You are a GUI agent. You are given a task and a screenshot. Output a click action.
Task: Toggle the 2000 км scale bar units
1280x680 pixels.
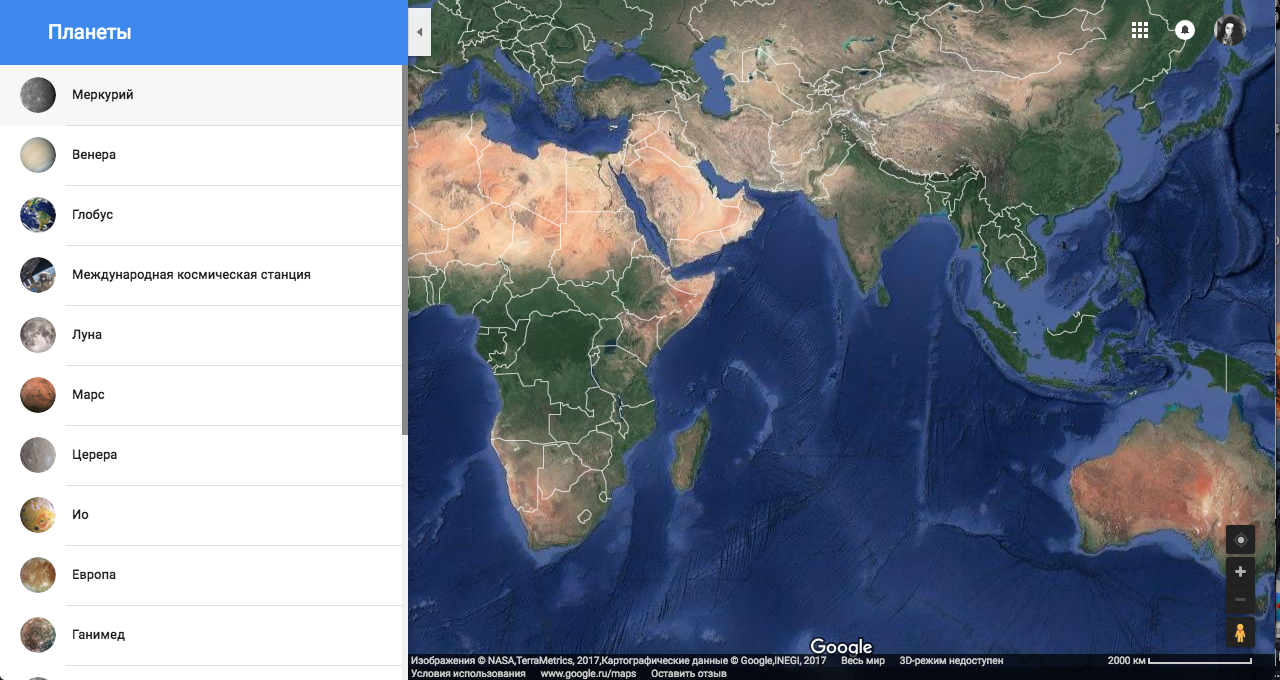(x=1180, y=661)
